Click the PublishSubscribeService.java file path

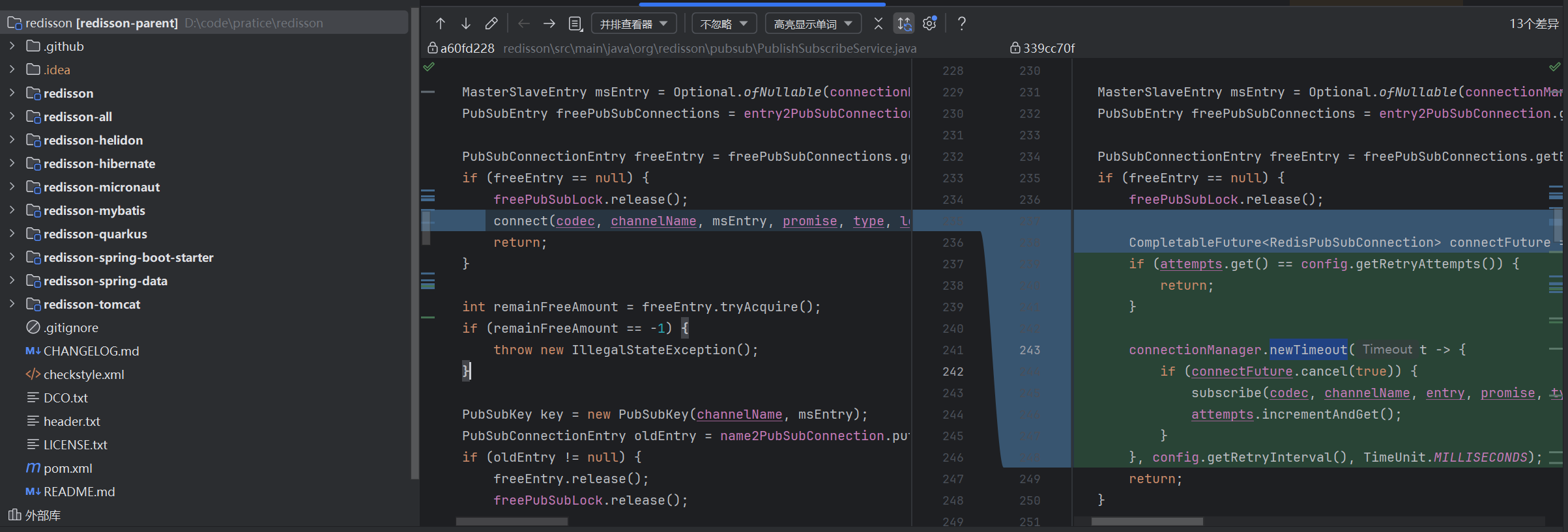pyautogui.click(x=710, y=48)
